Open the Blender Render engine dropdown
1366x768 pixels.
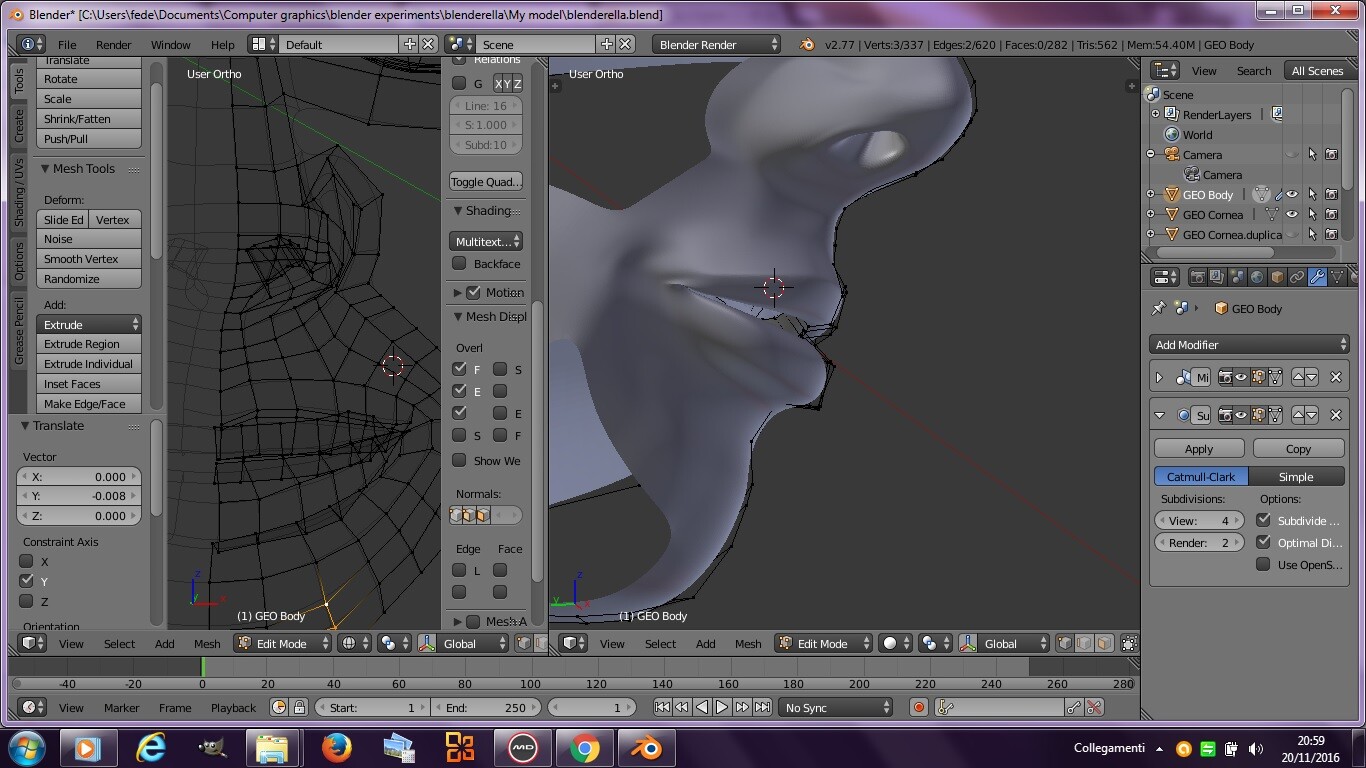(x=716, y=45)
